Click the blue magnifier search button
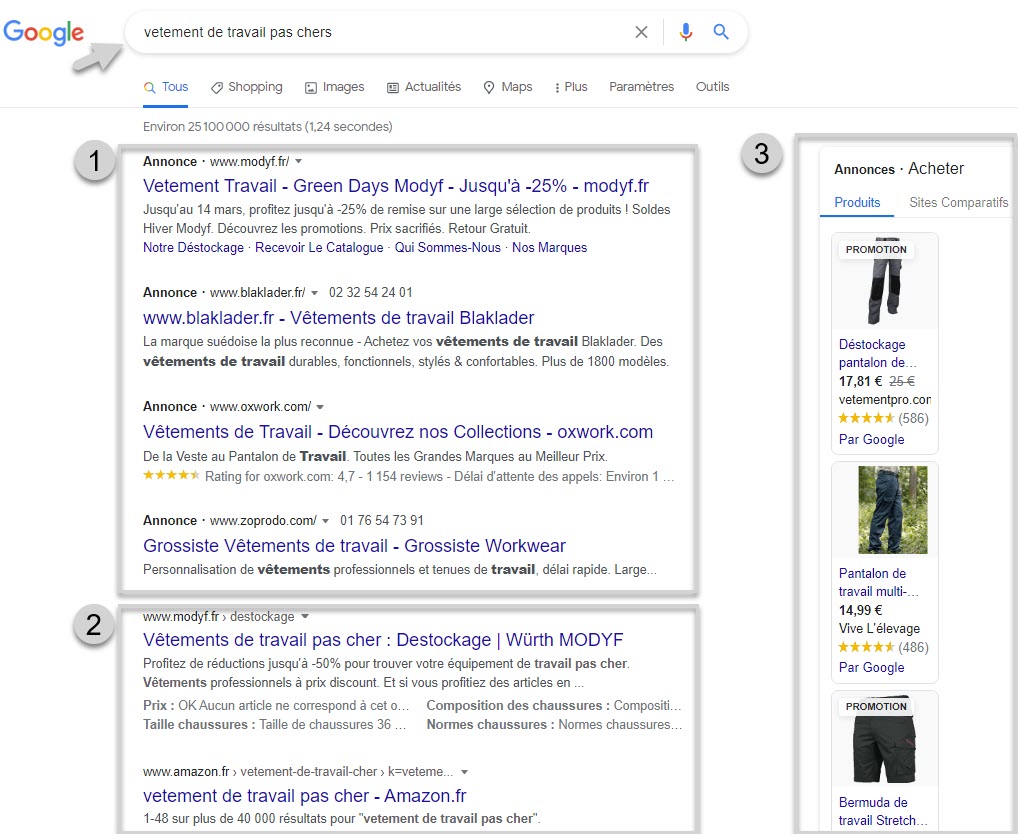 coord(721,32)
